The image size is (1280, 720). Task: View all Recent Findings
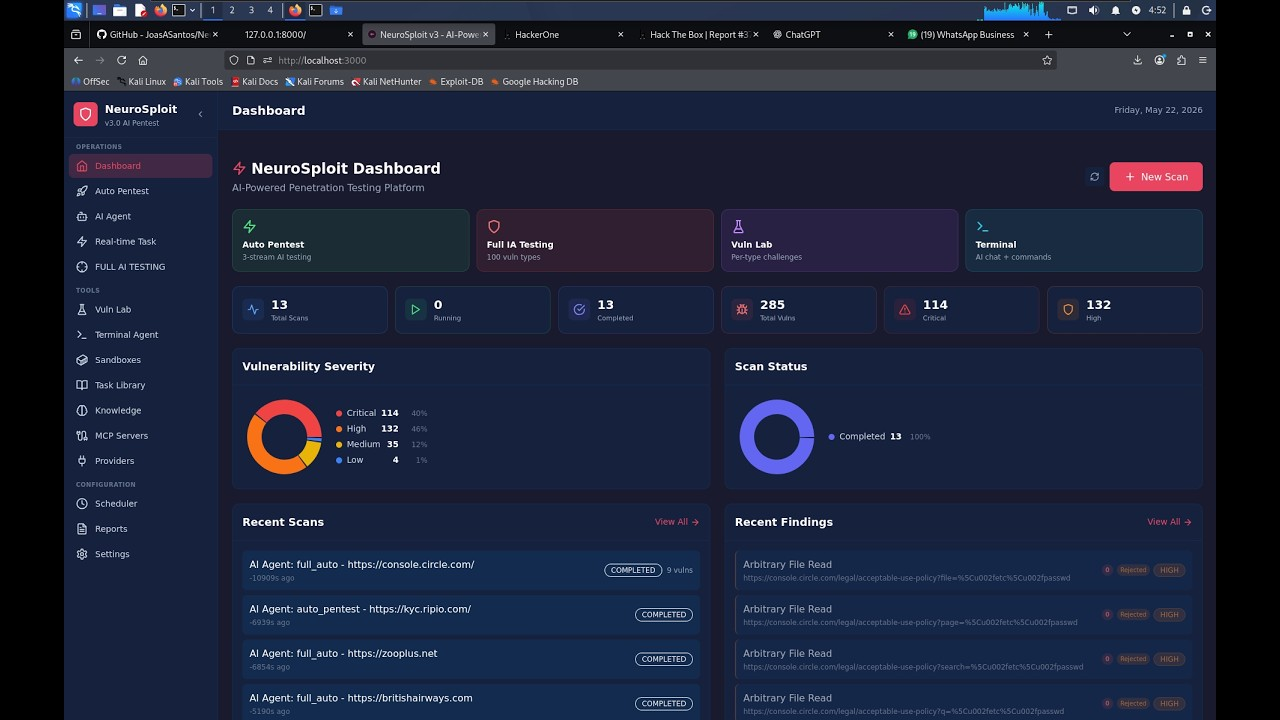(x=1169, y=522)
